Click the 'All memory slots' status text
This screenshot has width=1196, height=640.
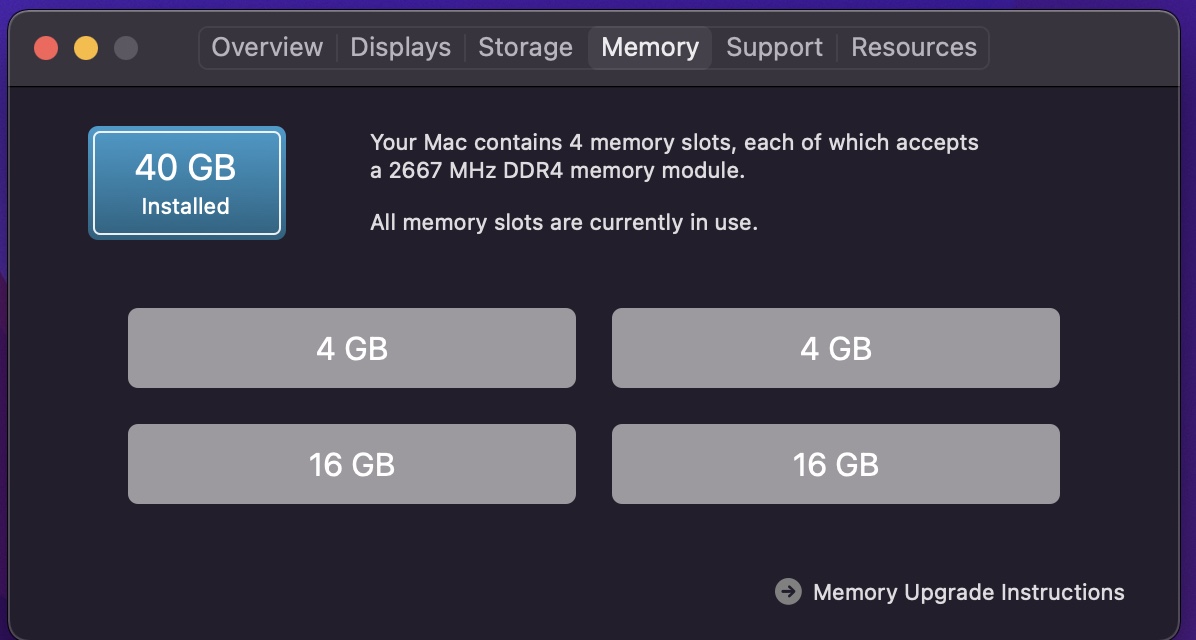[563, 222]
